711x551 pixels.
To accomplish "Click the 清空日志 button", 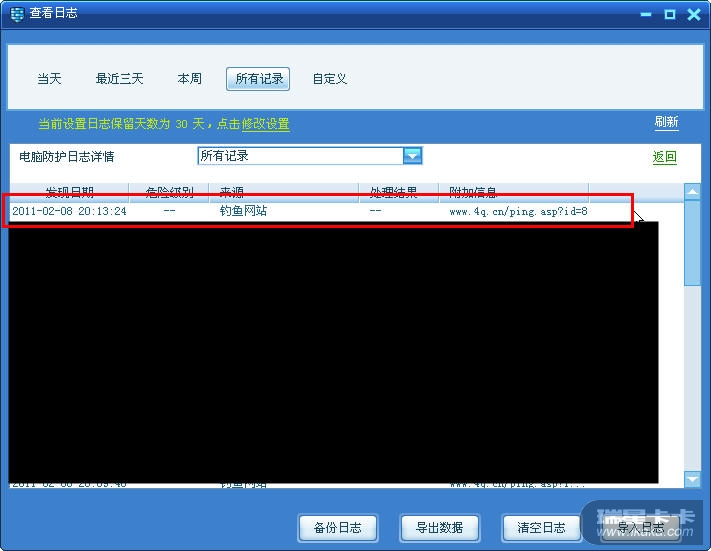I will pos(541,528).
